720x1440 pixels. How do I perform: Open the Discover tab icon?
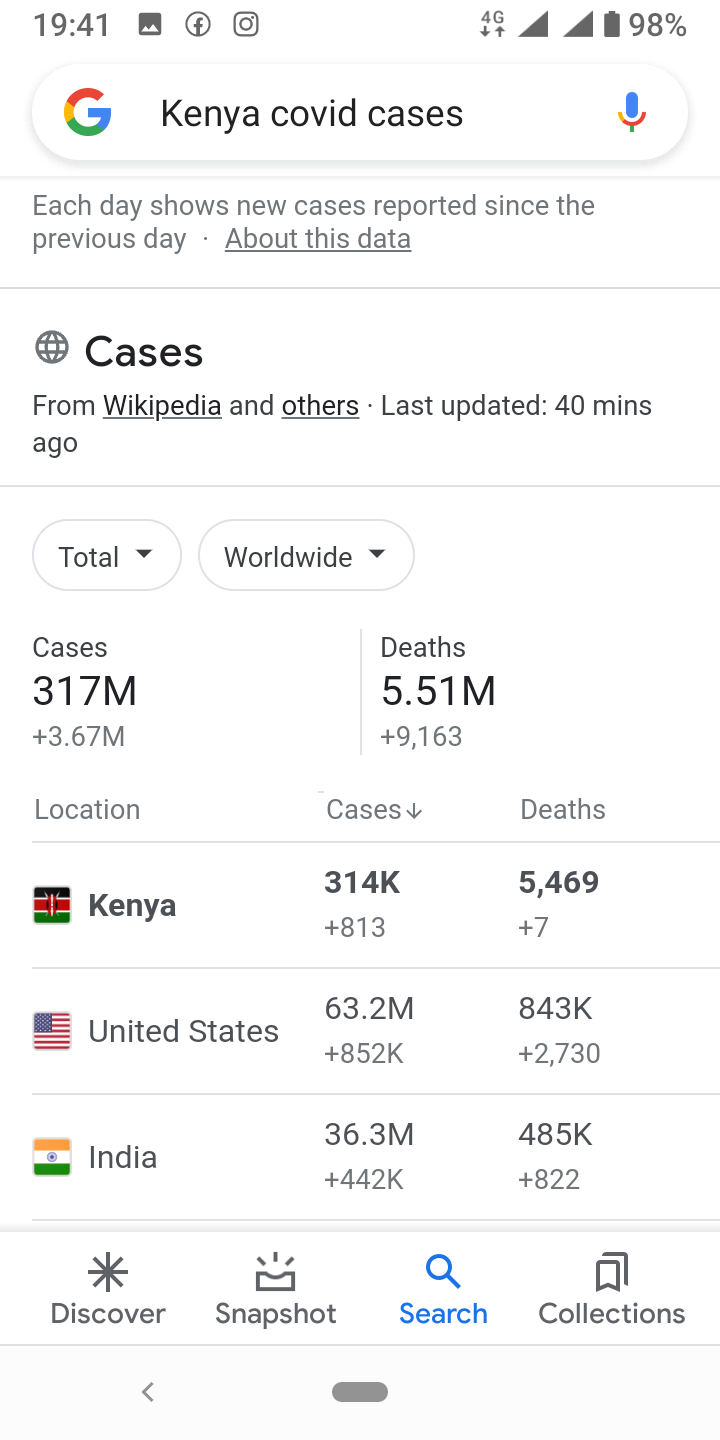click(108, 1272)
